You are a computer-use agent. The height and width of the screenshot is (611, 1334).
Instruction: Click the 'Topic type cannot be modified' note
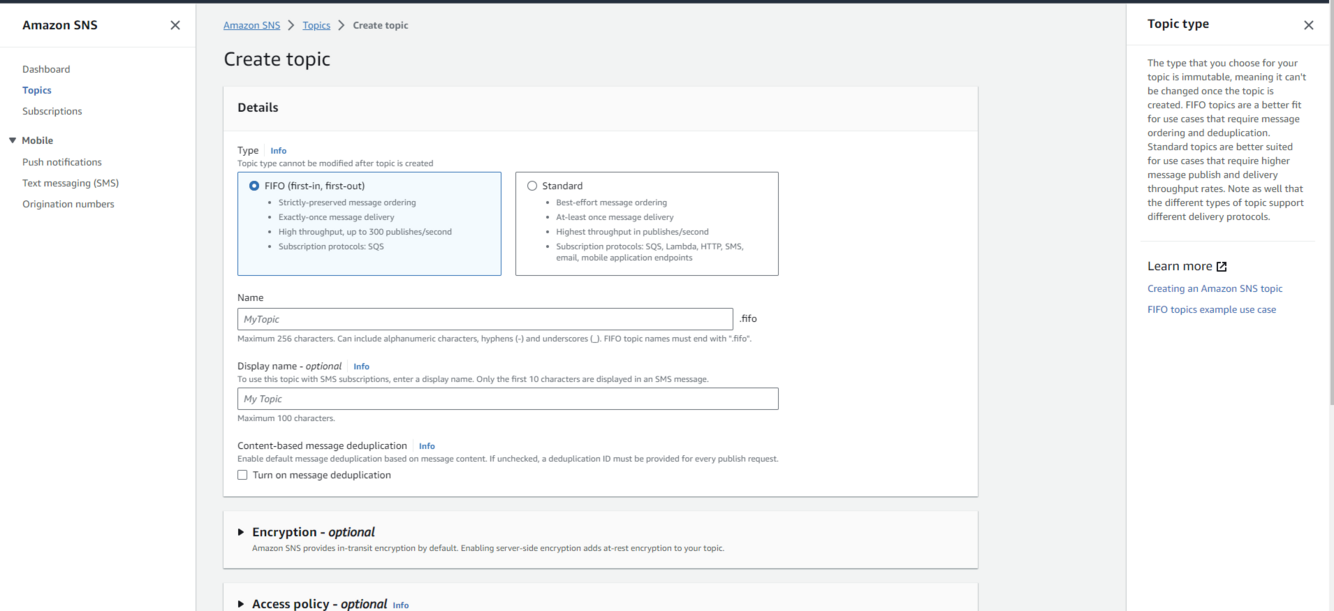click(x=335, y=164)
